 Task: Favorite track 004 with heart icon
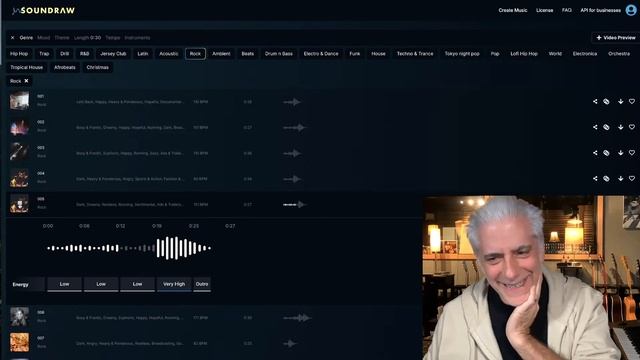632,178
